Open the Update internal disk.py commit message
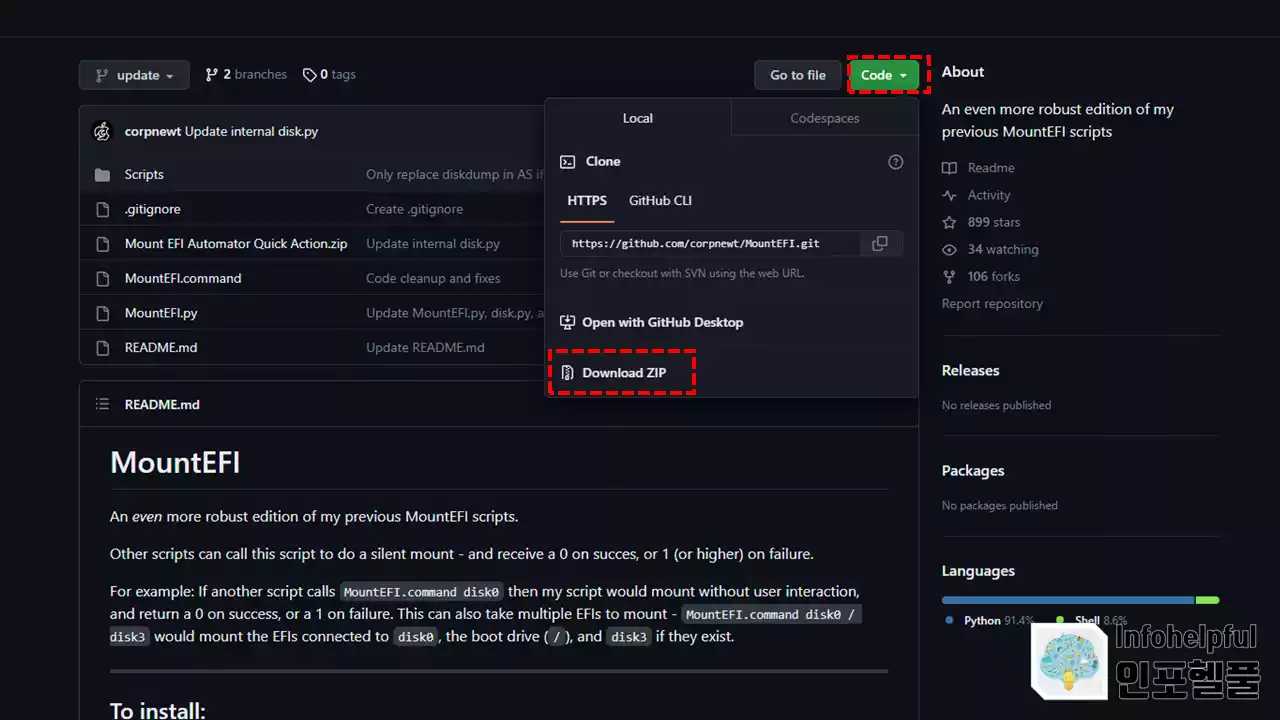The width and height of the screenshot is (1280, 720). coord(251,132)
